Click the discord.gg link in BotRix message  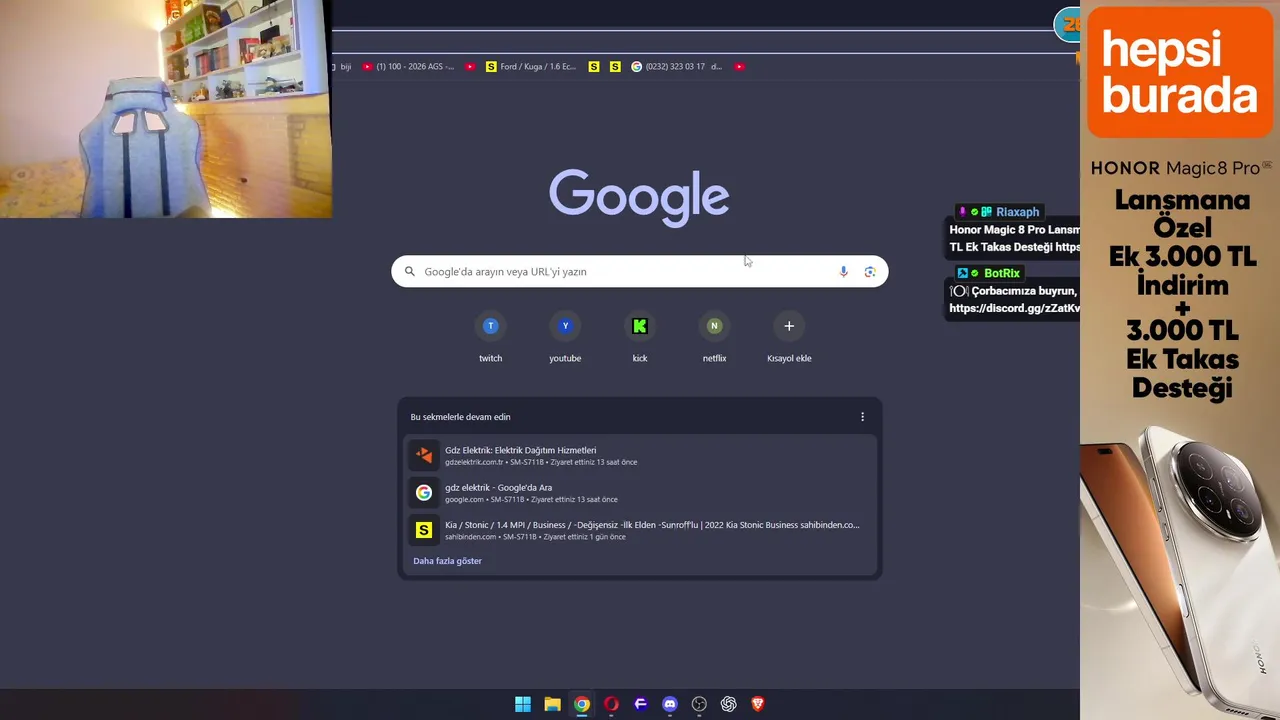[x=1014, y=308]
